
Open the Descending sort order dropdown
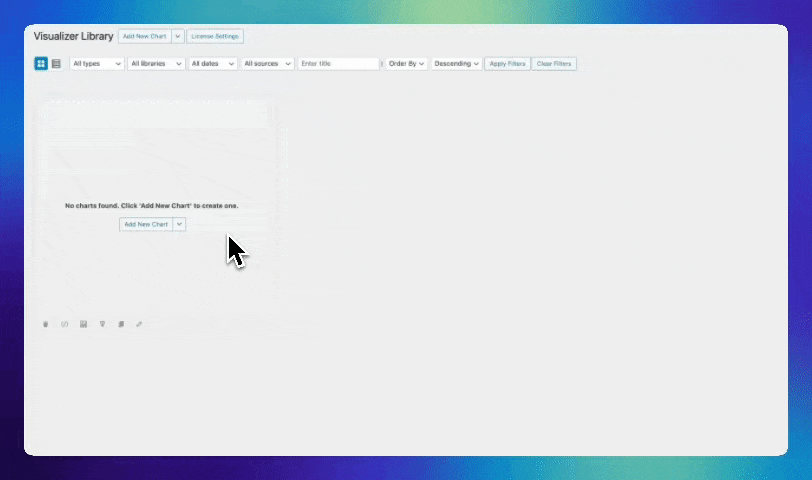pyautogui.click(x=456, y=63)
